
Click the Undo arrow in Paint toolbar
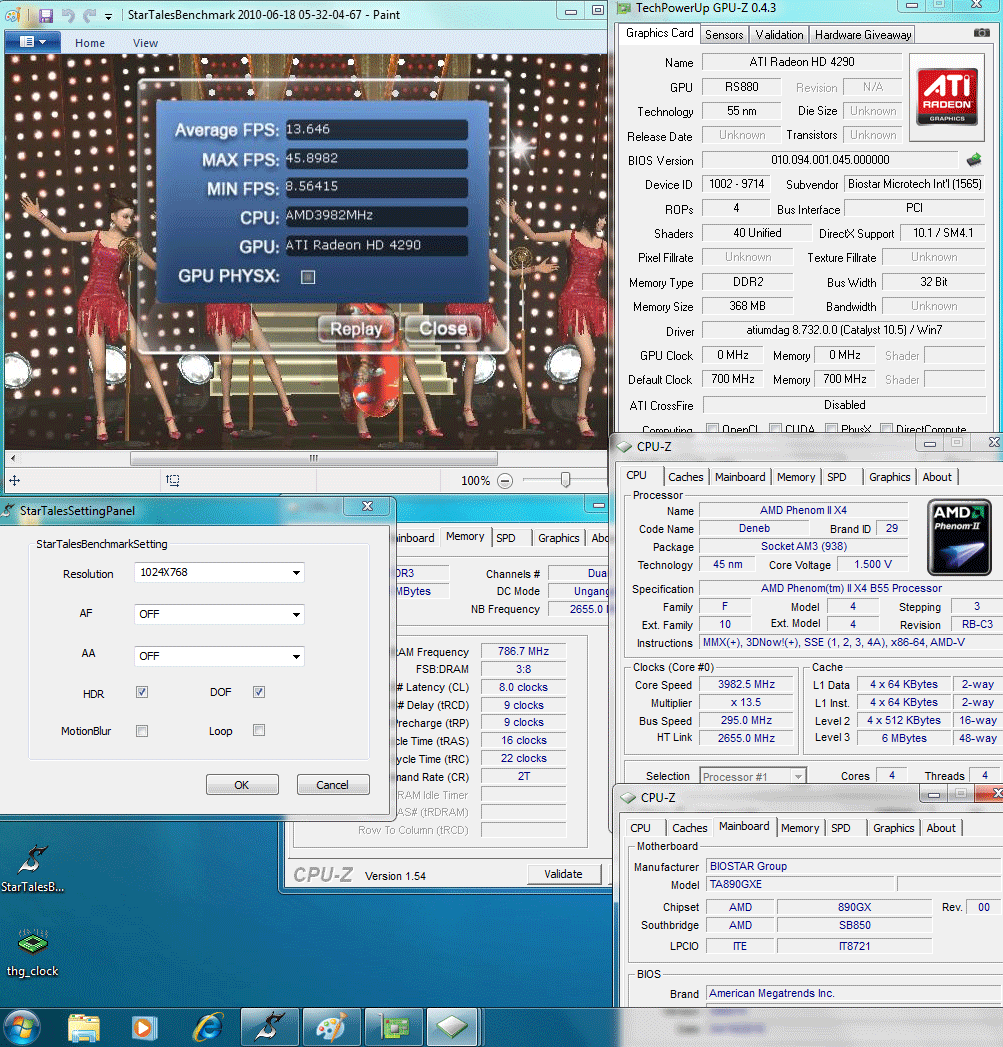click(68, 15)
